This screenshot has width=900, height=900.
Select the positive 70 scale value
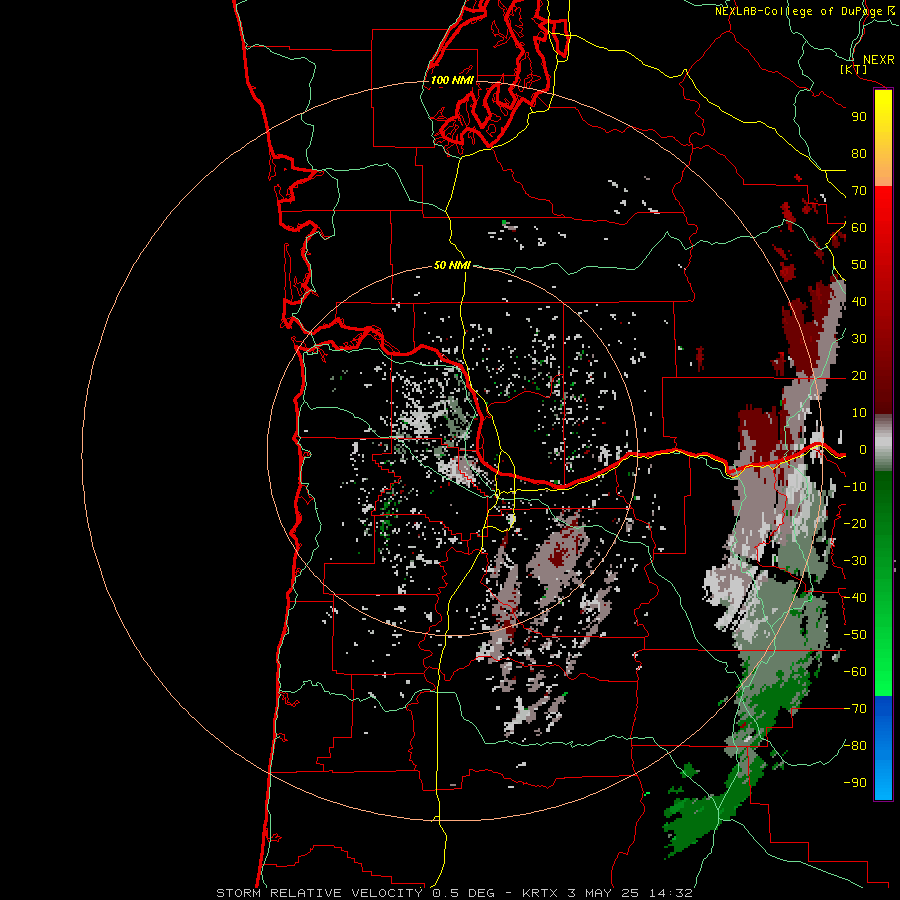coord(859,191)
